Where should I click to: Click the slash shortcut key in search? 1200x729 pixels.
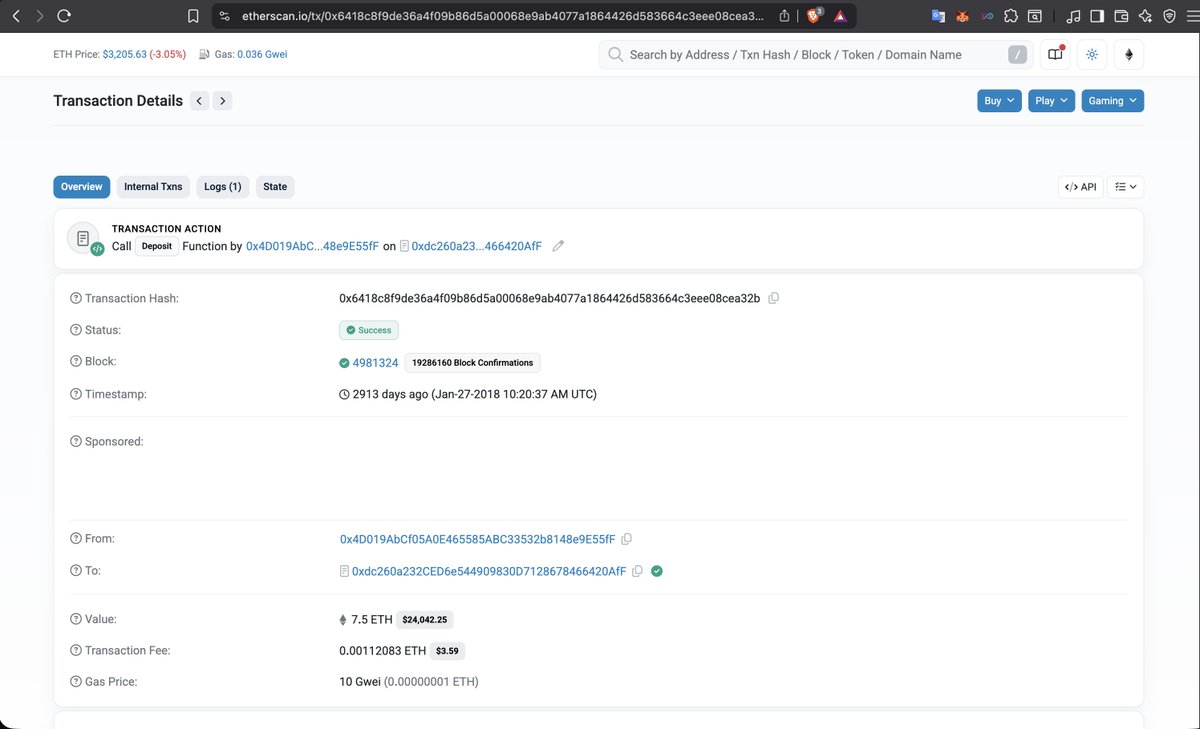pyautogui.click(x=1018, y=55)
